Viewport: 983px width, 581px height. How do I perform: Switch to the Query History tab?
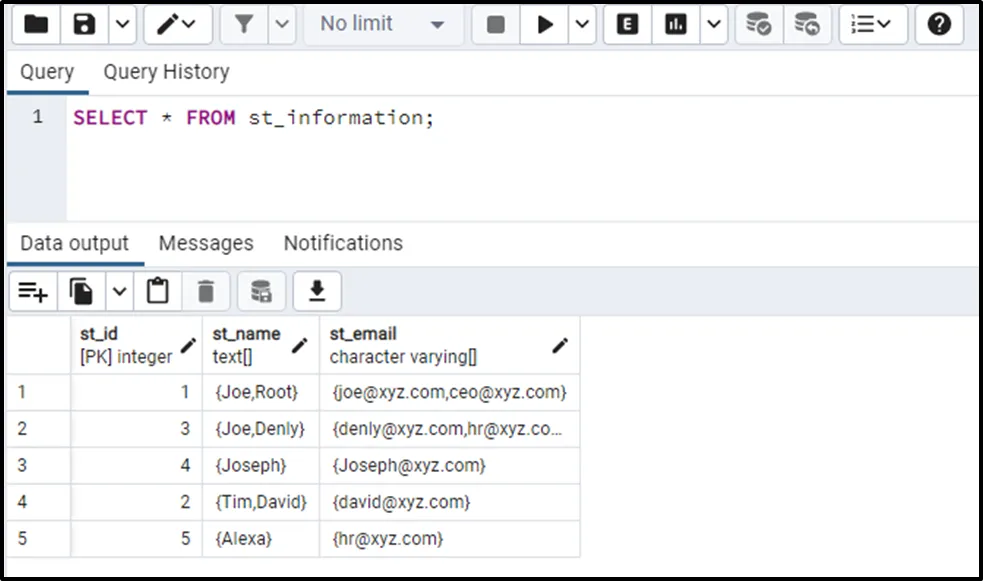166,72
